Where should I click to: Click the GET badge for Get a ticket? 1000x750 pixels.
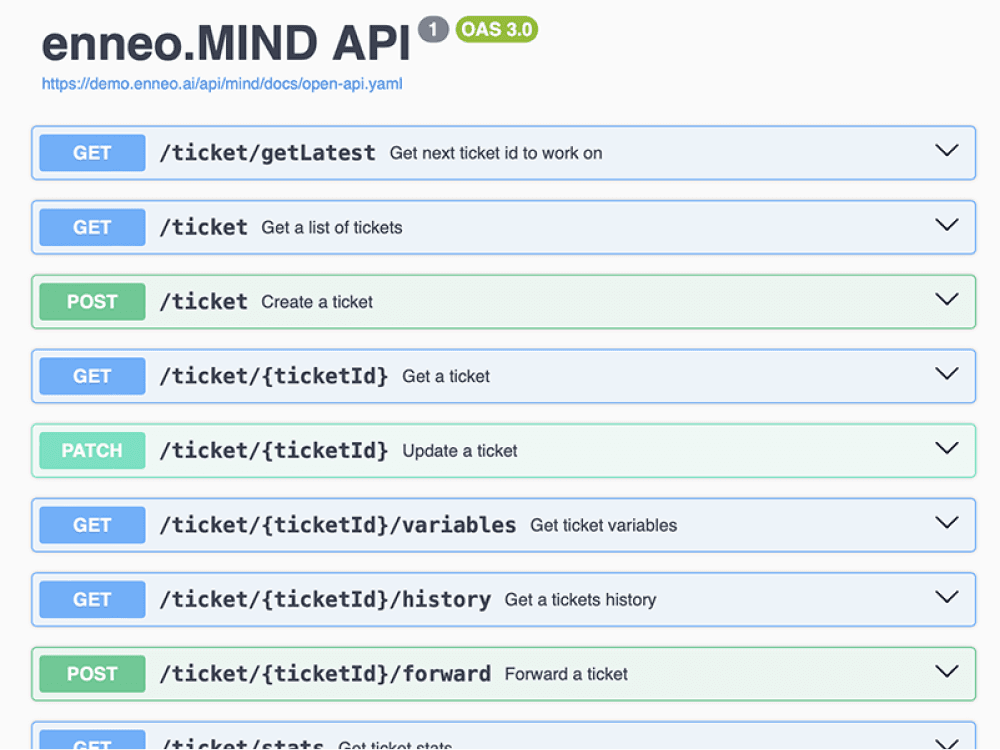(x=92, y=376)
